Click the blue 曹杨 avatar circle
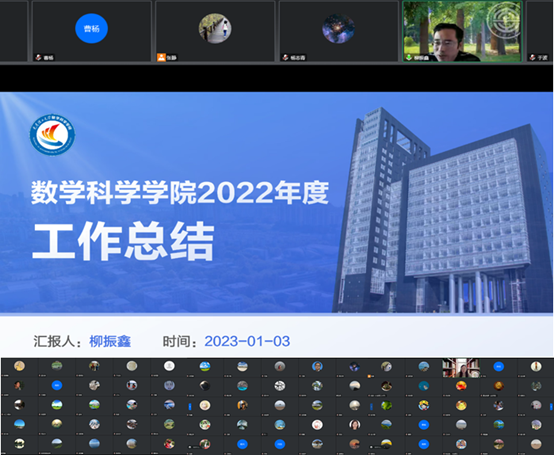 [92, 28]
